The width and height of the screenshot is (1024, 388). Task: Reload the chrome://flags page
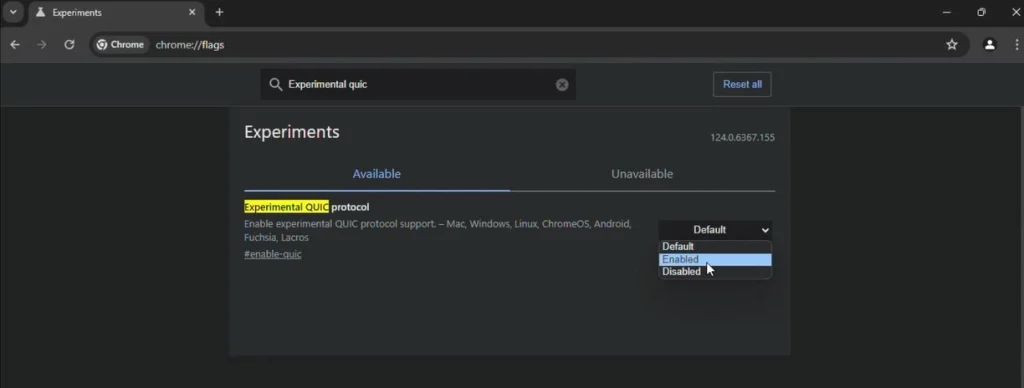coord(69,44)
